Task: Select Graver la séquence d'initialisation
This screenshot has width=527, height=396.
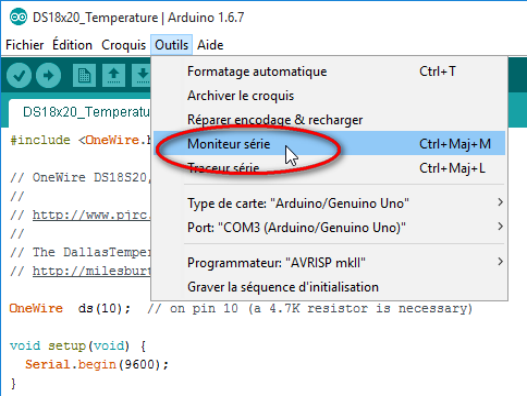Action: 329,287
